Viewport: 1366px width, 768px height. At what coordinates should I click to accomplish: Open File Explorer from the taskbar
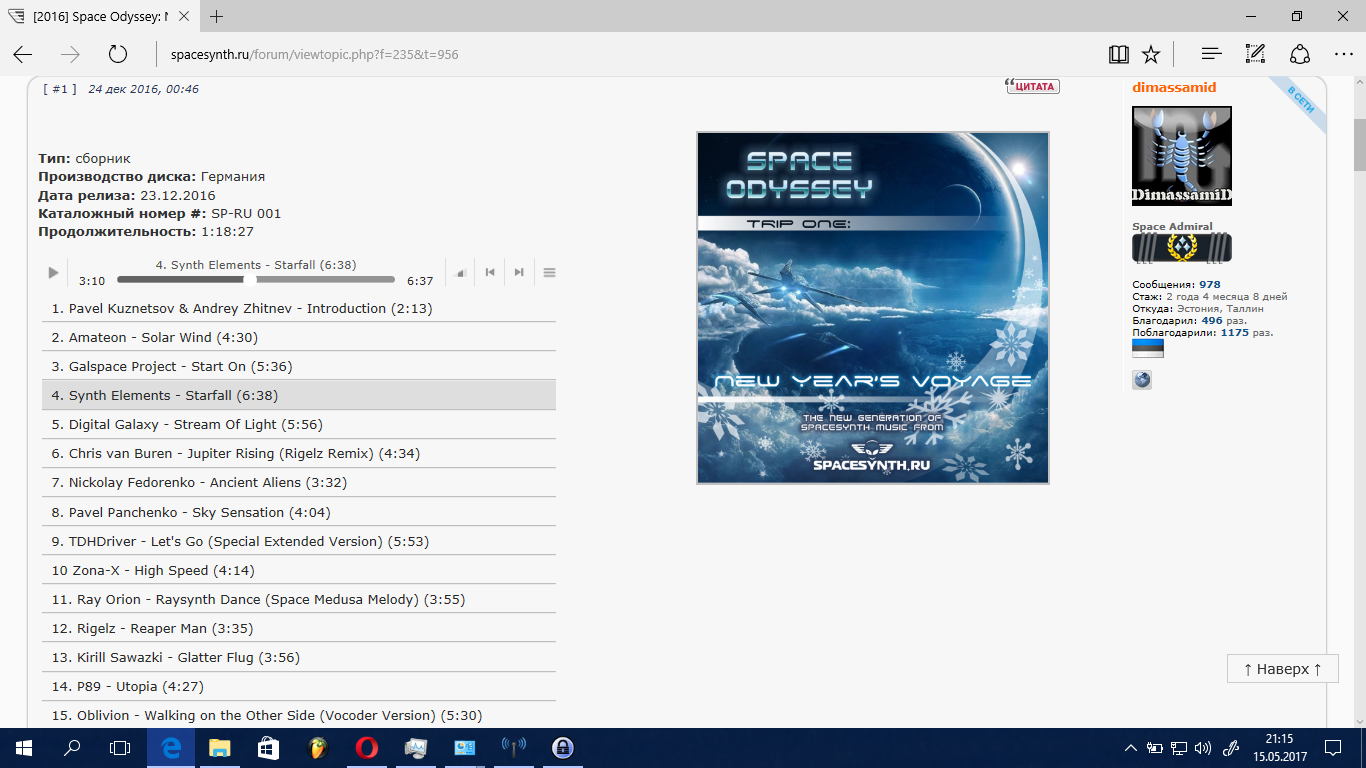point(219,748)
